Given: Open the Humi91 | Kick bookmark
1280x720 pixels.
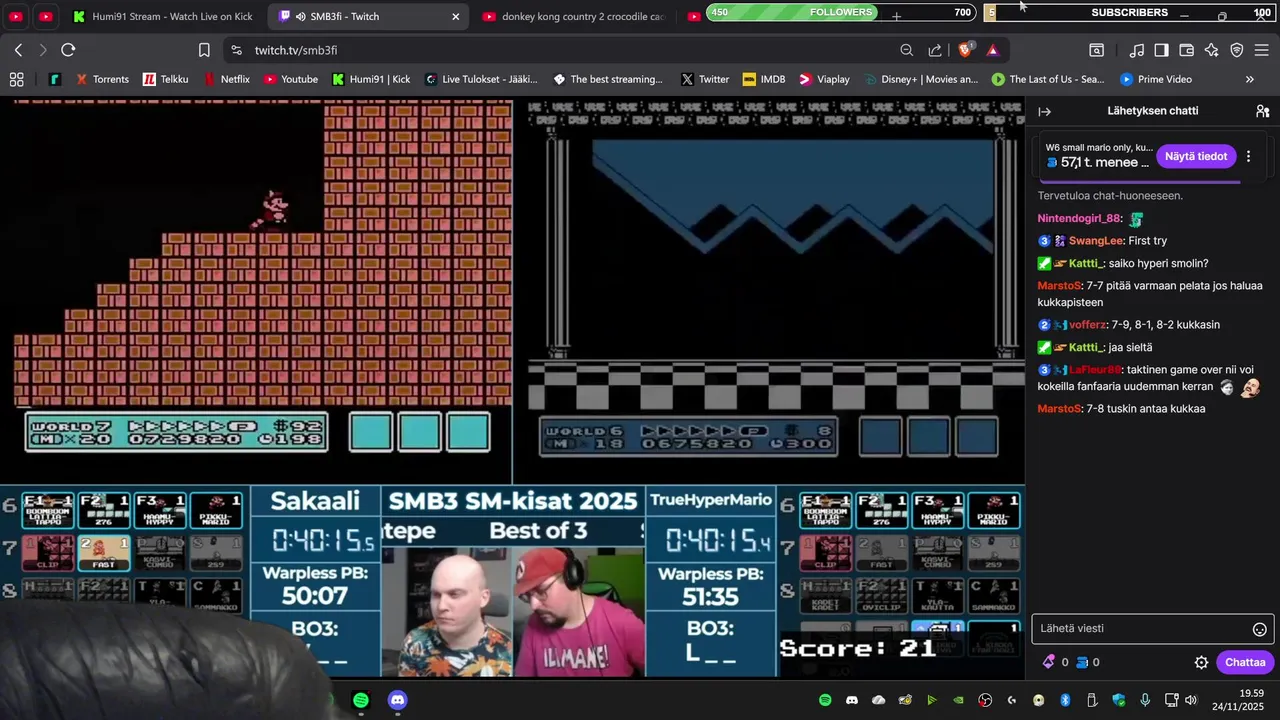Looking at the screenshot, I should (x=371, y=79).
